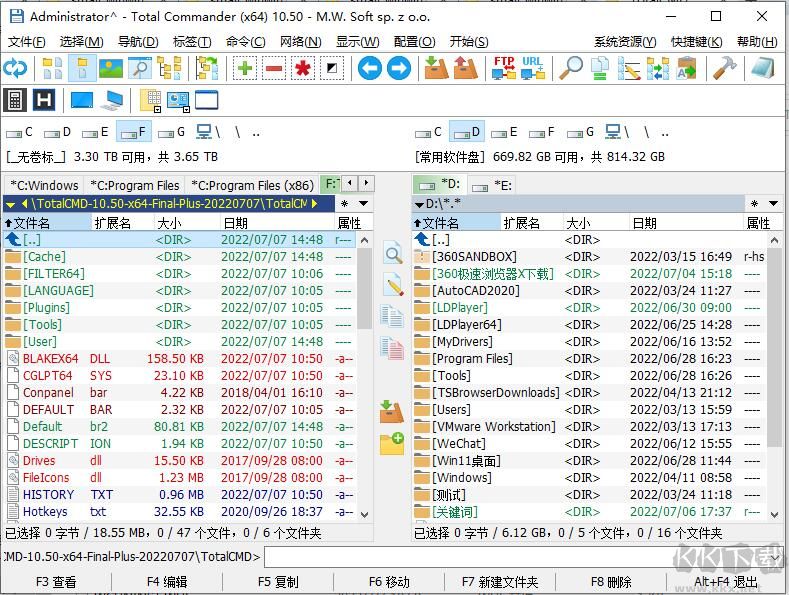The height and width of the screenshot is (595, 789).
Task: Switch to *E: tab in right panel
Action: point(493,185)
